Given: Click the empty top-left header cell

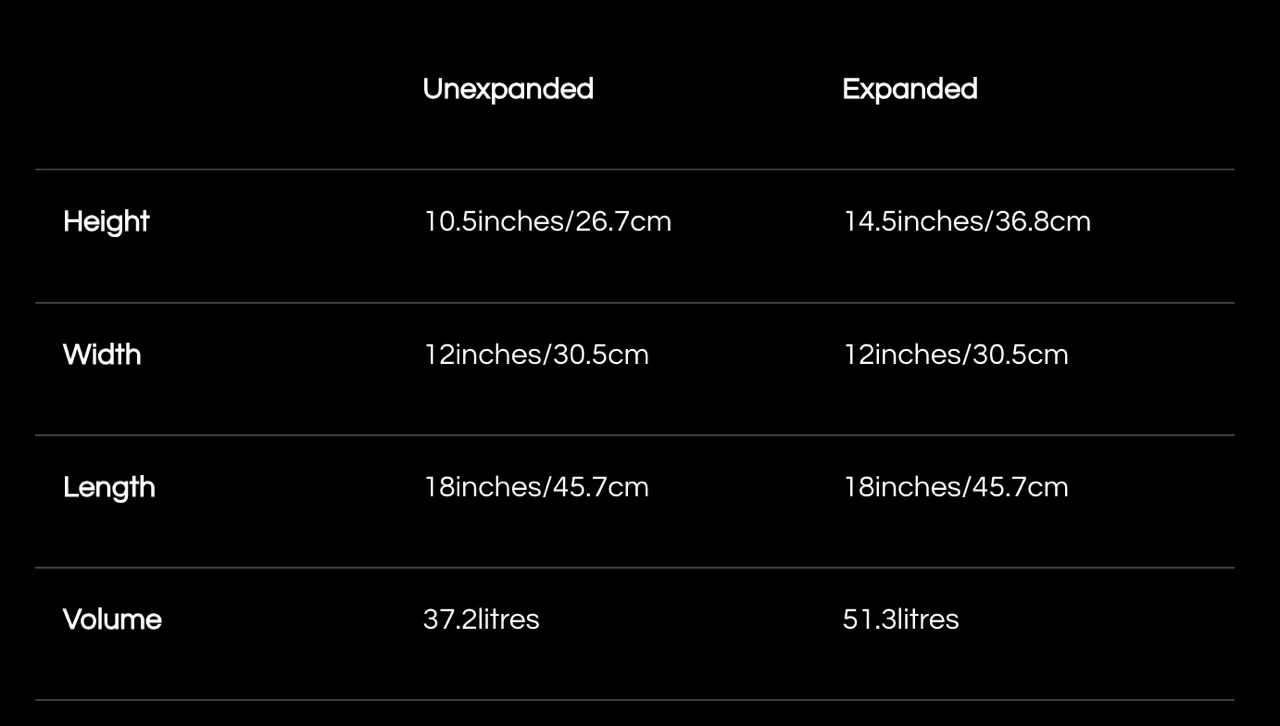Looking at the screenshot, I should [x=215, y=89].
